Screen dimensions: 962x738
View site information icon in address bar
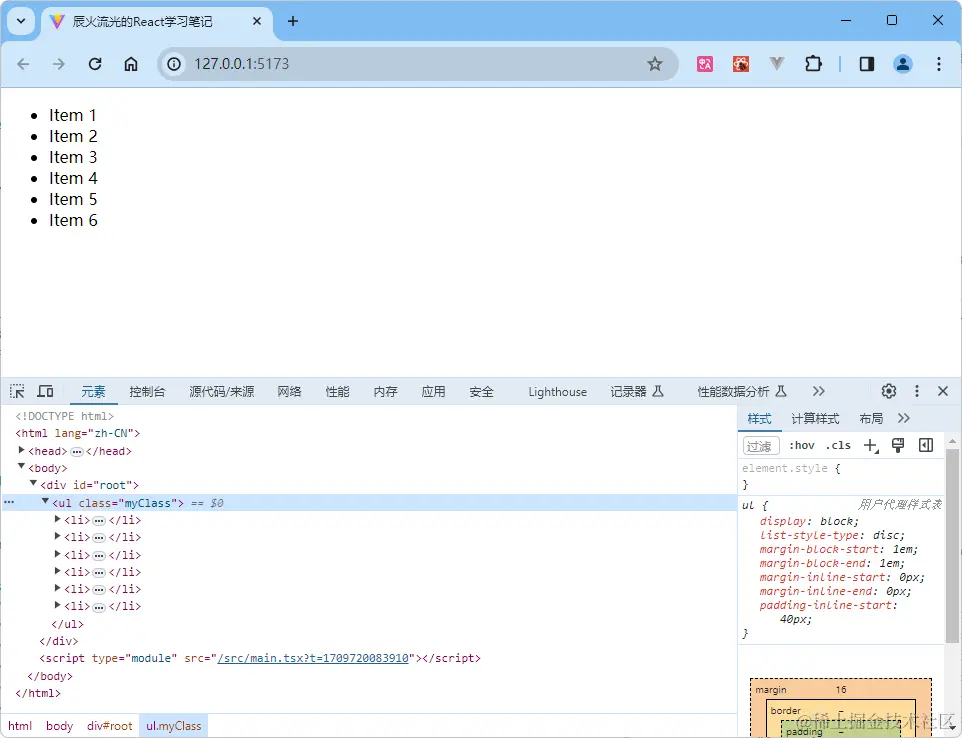click(174, 64)
